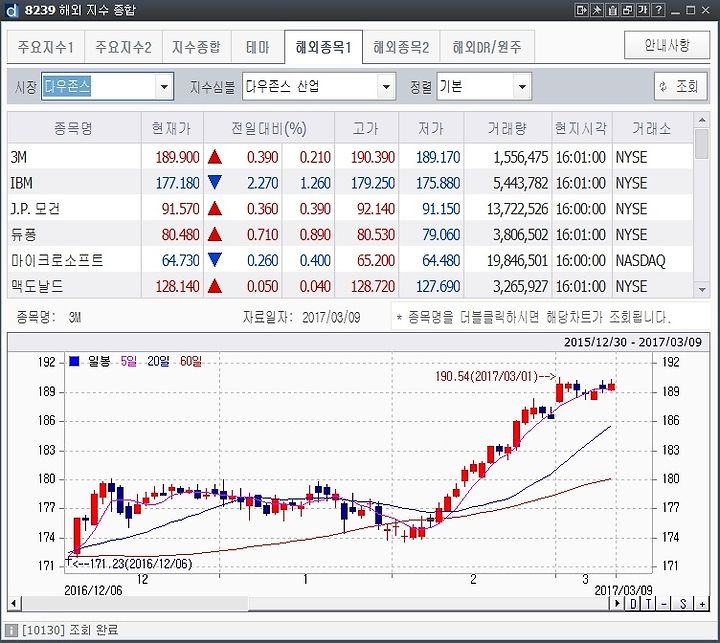Click the 거래량 column header
The width and height of the screenshot is (720, 643).
[x=507, y=128]
